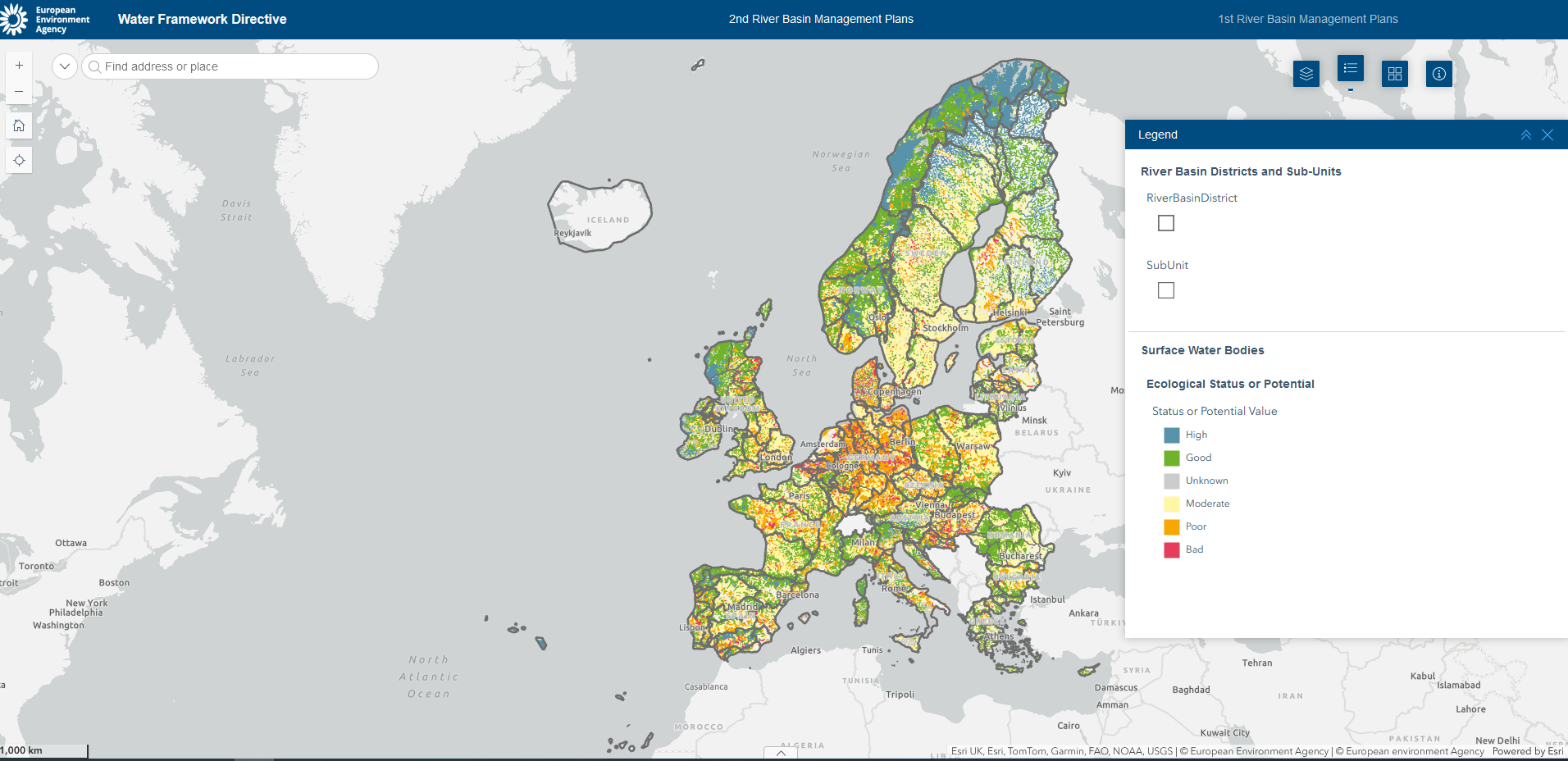Screen dimensions: 1568x761
Task: Click the European Environment Agency logo
Action: pos(46,19)
